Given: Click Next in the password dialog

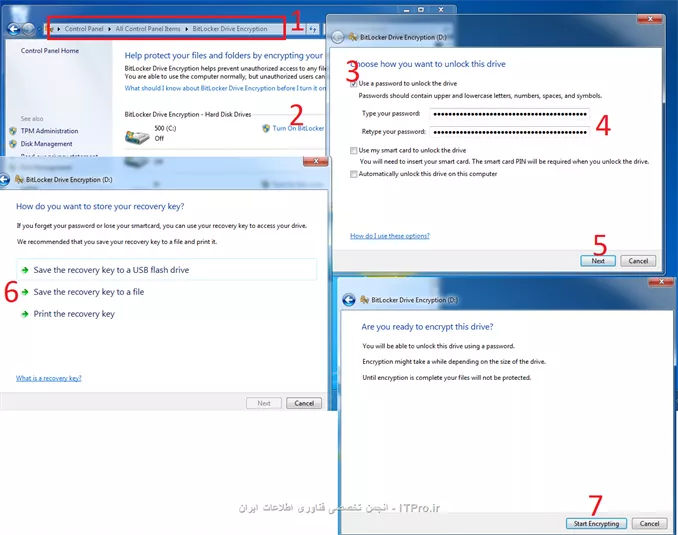Looking at the screenshot, I should pyautogui.click(x=598, y=261).
